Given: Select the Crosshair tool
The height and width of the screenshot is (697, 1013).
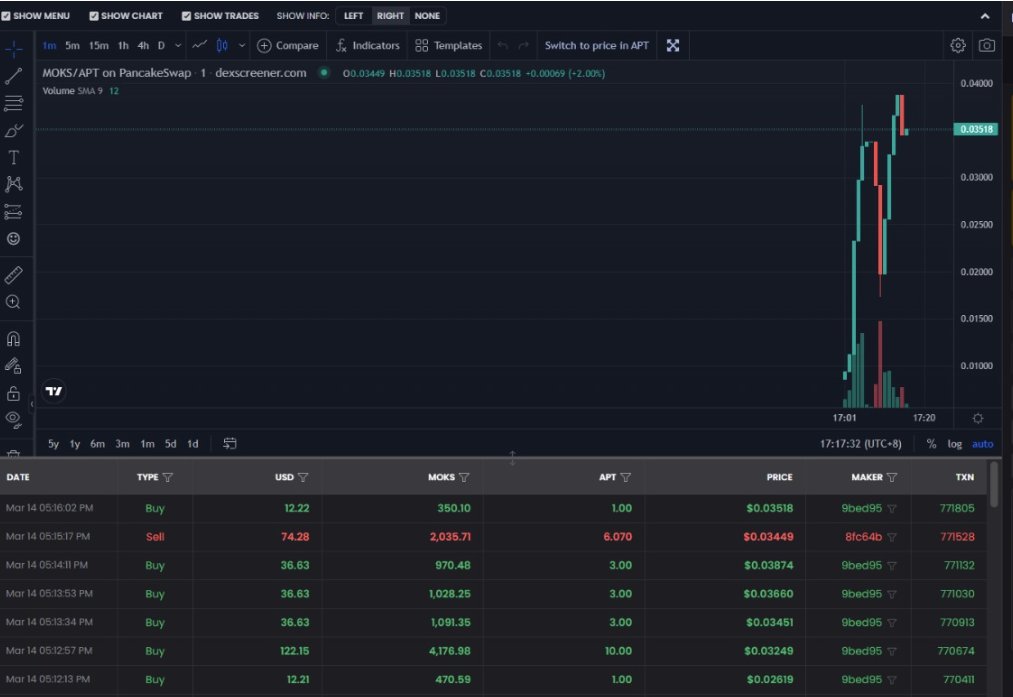Looking at the screenshot, I should click(x=13, y=46).
